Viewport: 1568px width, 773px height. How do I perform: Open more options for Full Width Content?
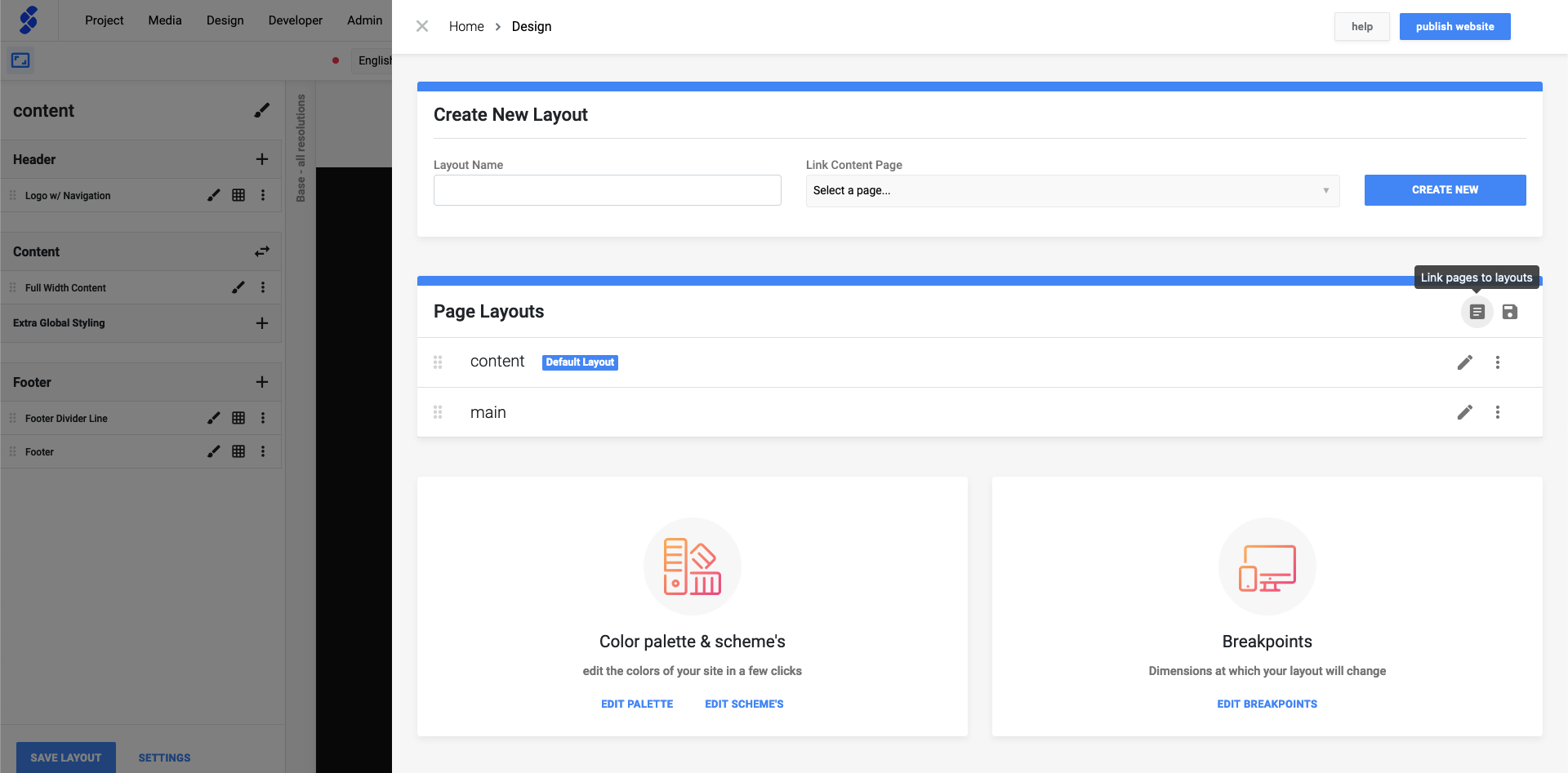[263, 287]
